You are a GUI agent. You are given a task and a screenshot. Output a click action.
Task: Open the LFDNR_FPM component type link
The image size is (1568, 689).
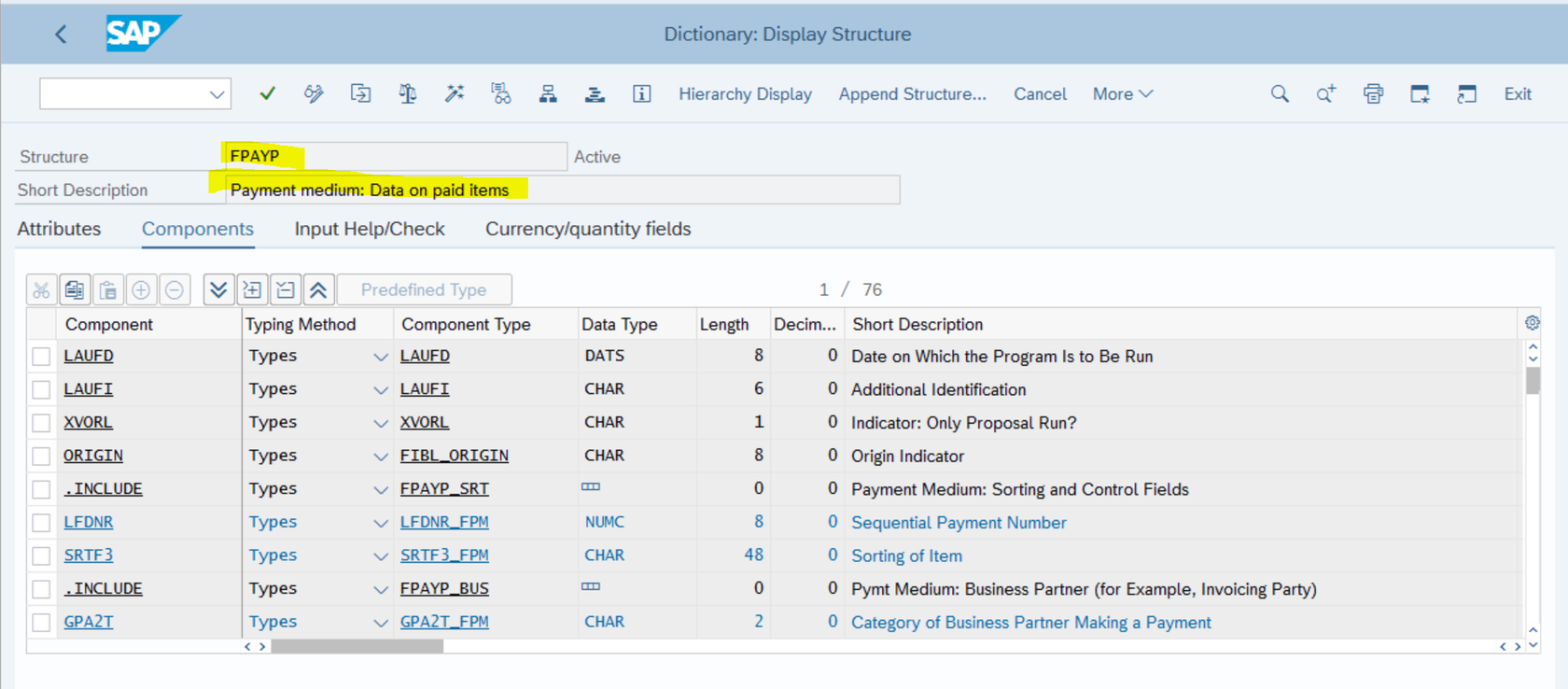444,522
